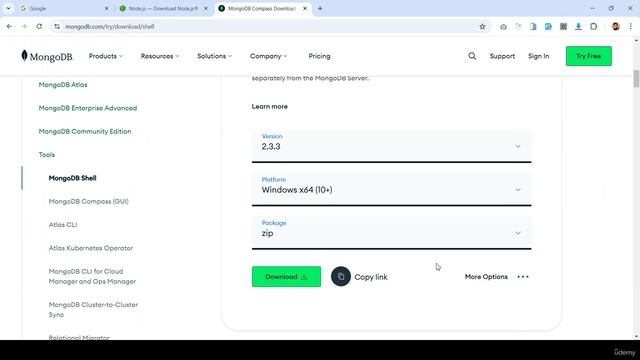
Task: Click the profile avatar icon
Action: point(616,27)
